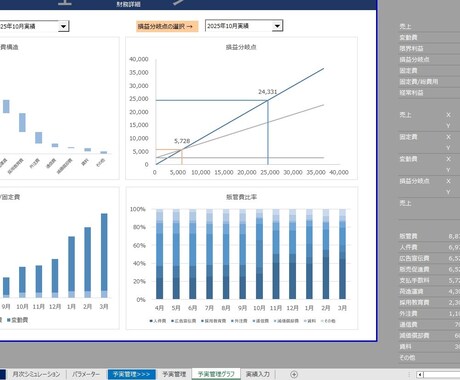Image resolution: width=460 pixels, height=380 pixels.
Task: Go to the 実績入力 sheet tab
Action: point(258,374)
